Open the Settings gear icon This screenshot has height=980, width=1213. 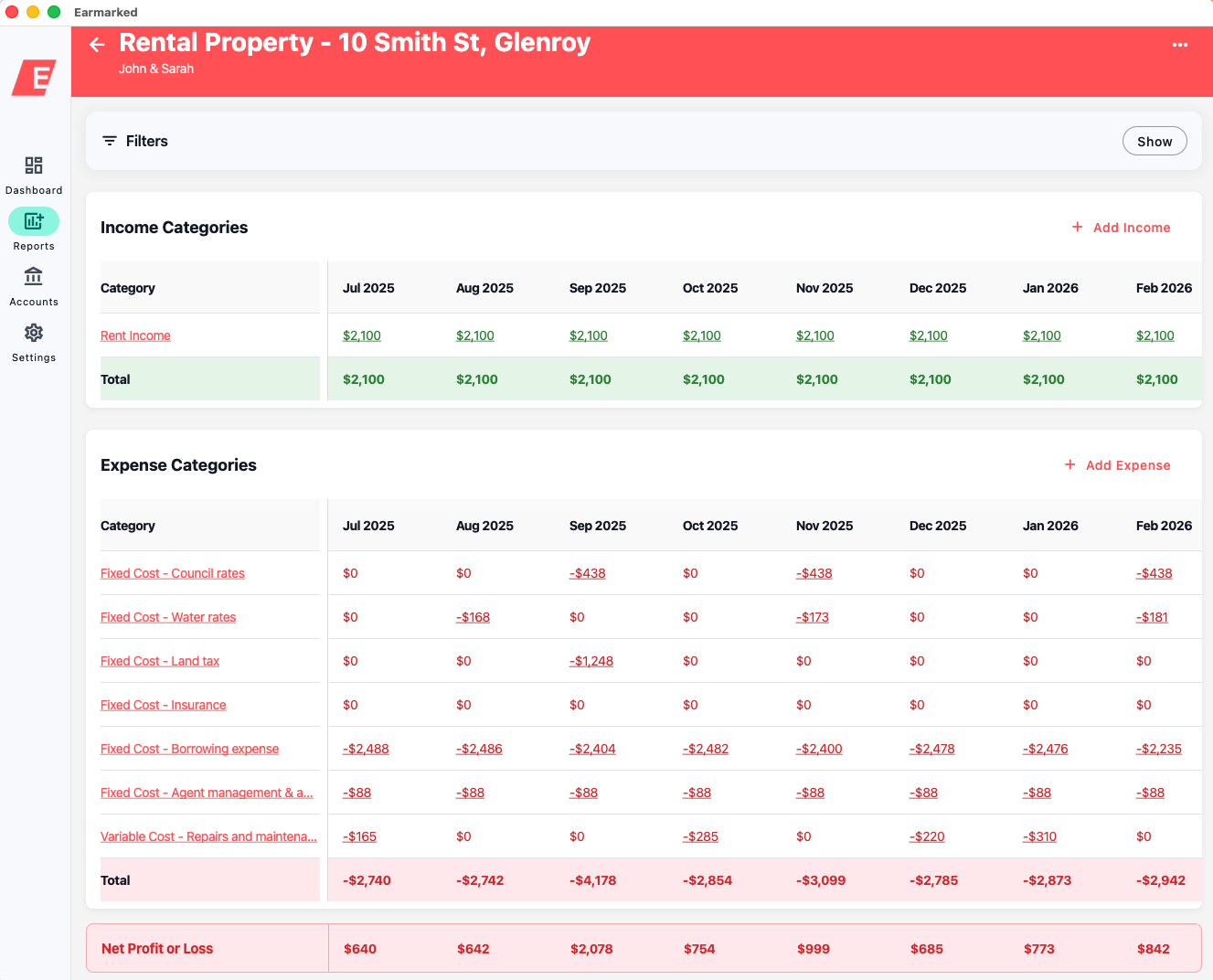[34, 332]
